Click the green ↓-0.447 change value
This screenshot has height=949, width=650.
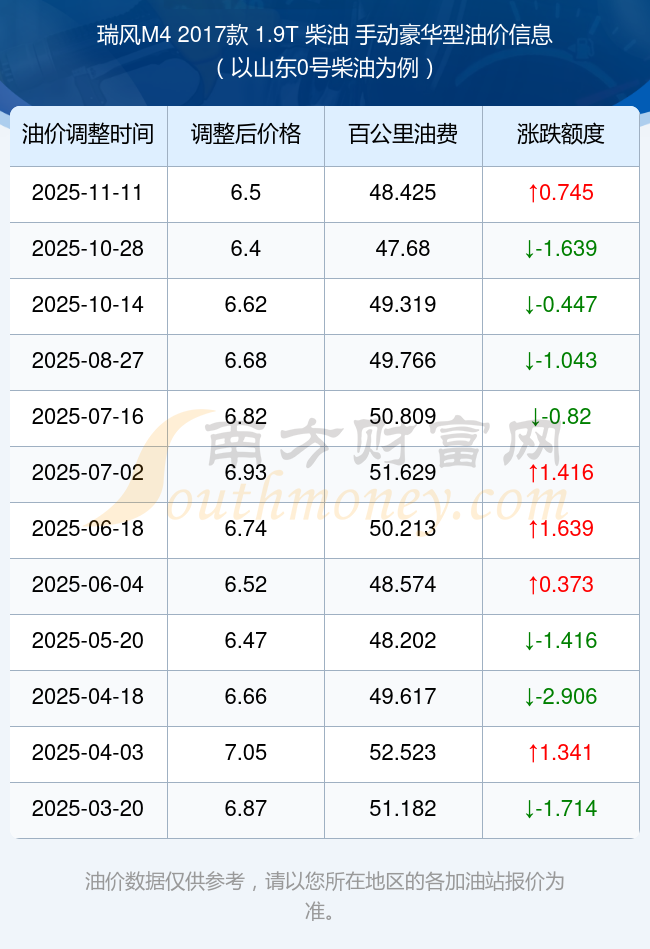tap(560, 305)
